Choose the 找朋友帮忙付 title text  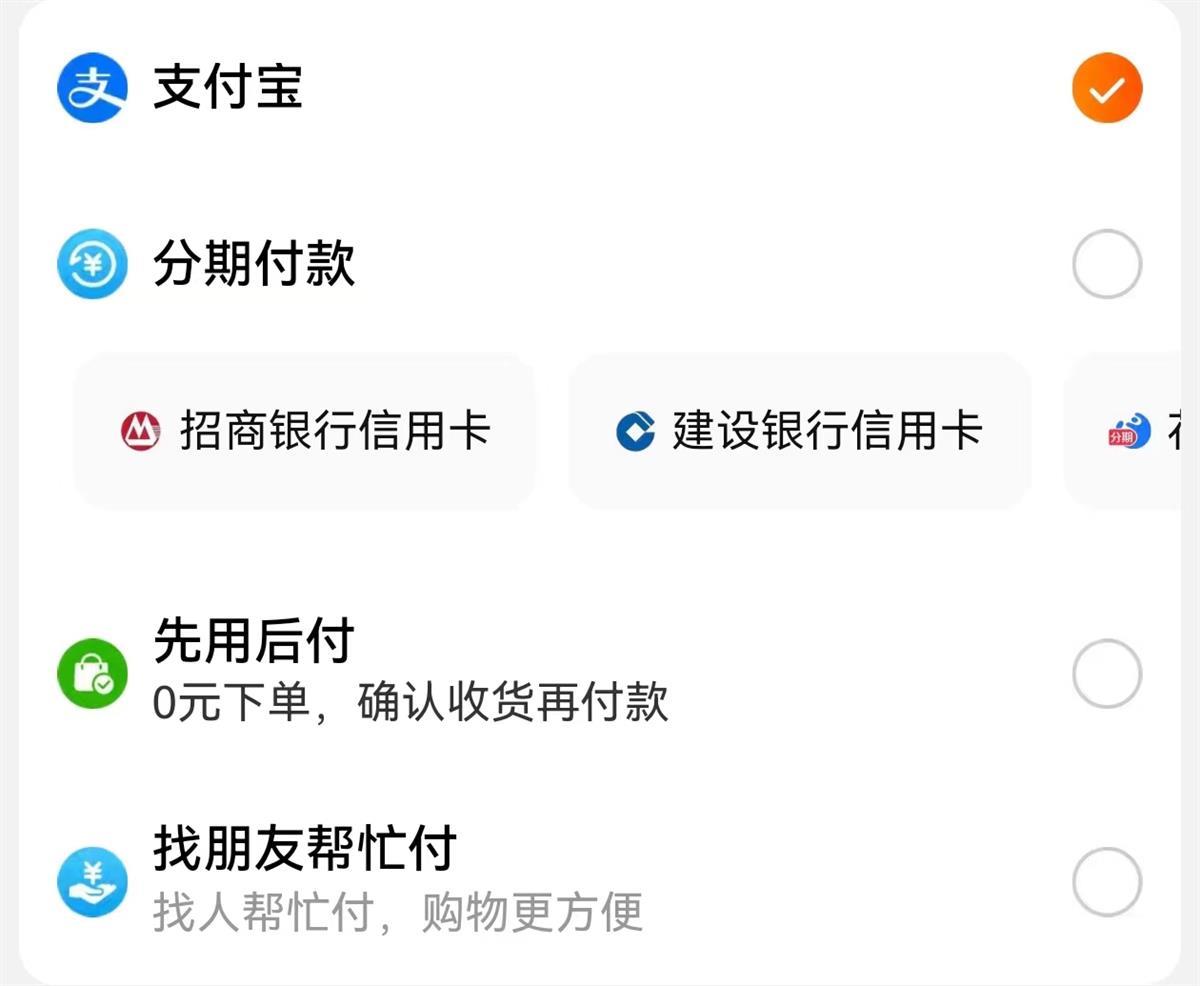(305, 849)
